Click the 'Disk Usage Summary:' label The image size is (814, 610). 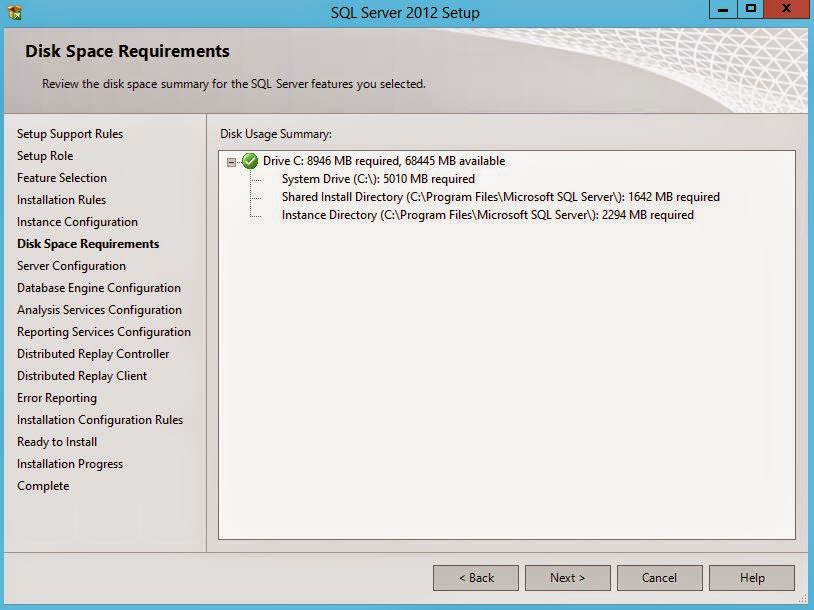point(276,134)
